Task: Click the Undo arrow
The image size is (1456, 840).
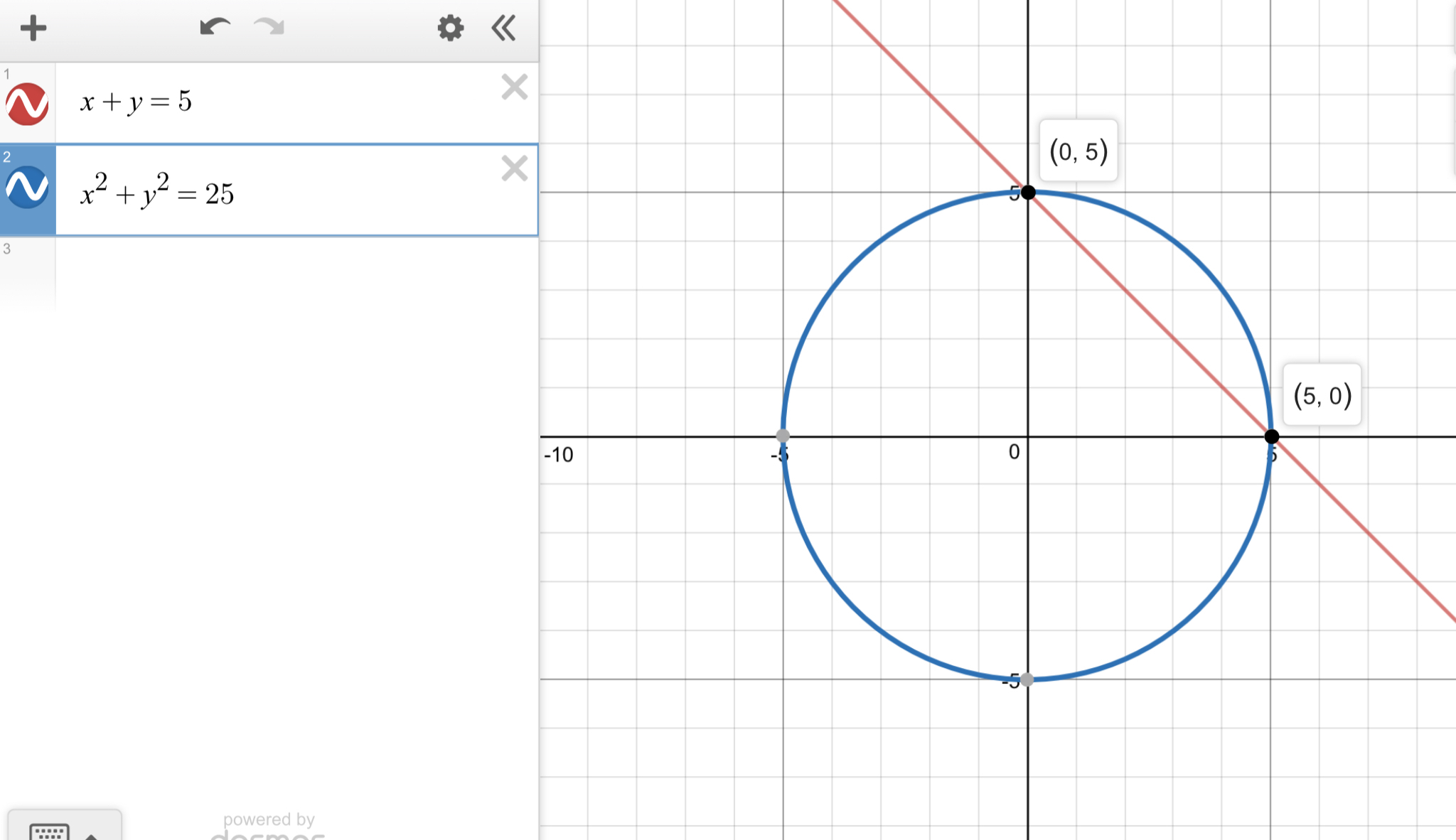Action: tap(215, 28)
